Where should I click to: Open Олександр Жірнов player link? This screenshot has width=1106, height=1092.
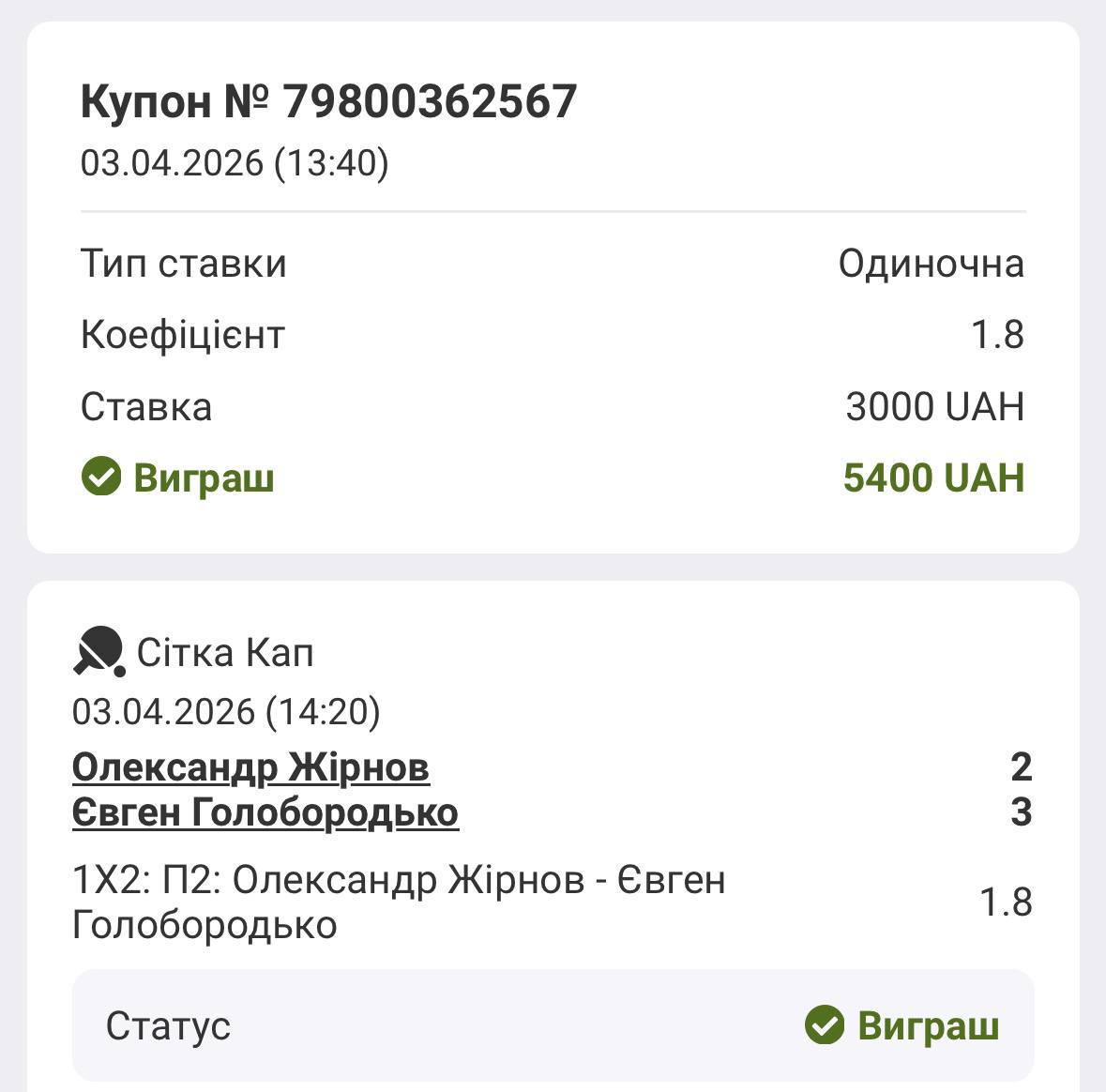click(250, 767)
